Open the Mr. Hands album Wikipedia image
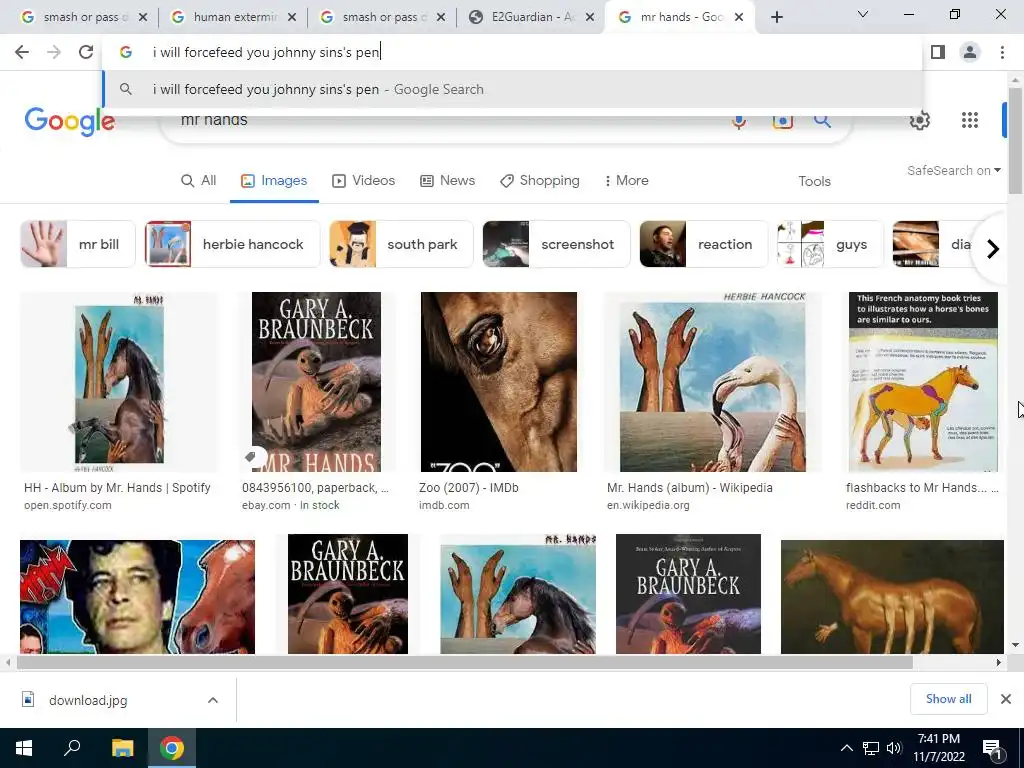The width and height of the screenshot is (1024, 768). coord(712,382)
